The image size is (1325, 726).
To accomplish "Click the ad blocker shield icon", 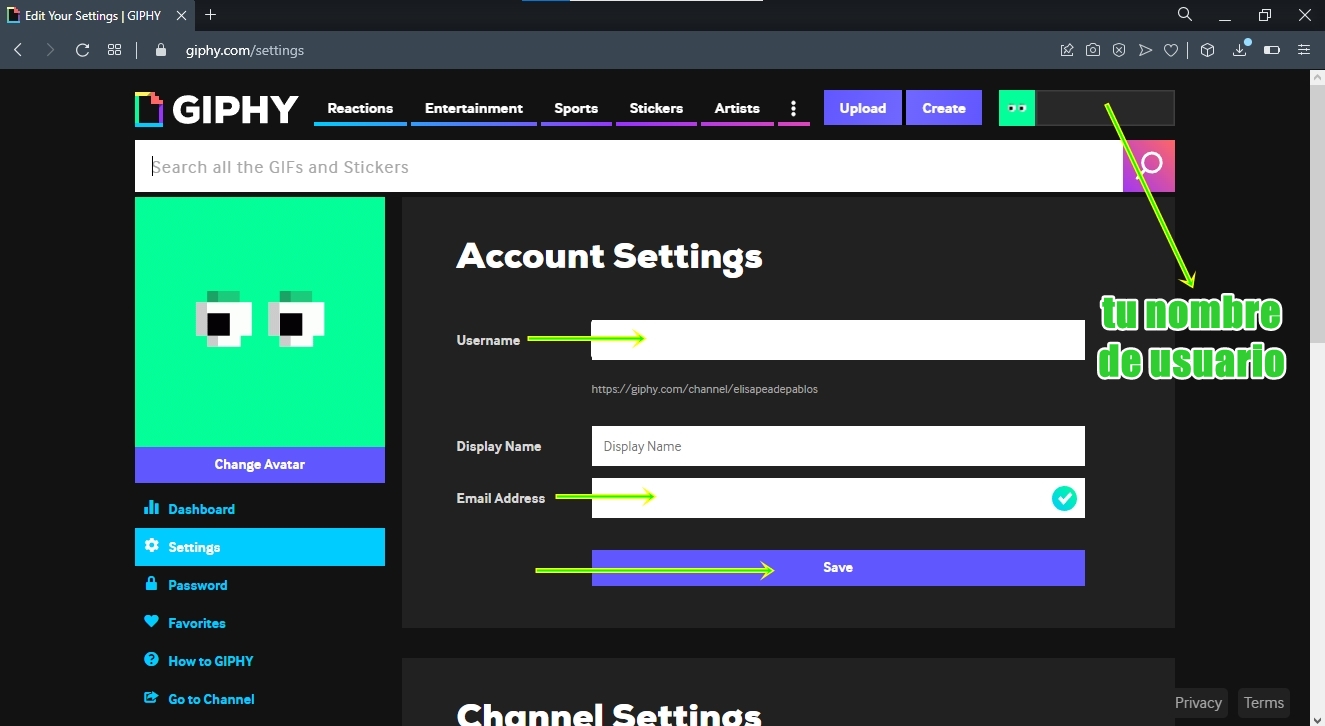I will pyautogui.click(x=1119, y=50).
